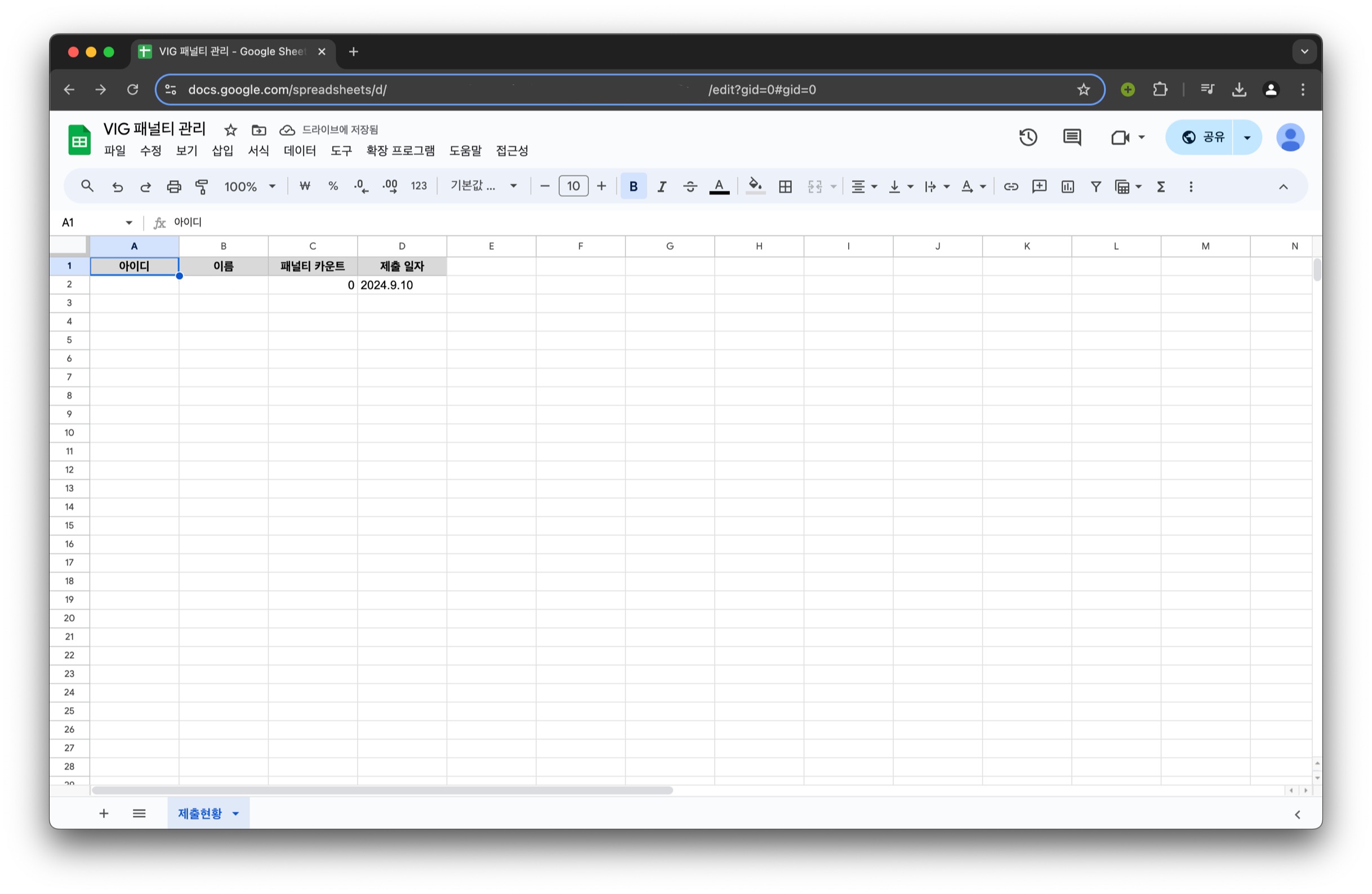Viewport: 1372px width, 894px height.
Task: Expand the 제출현황 sheet tab arrow
Action: [x=236, y=814]
